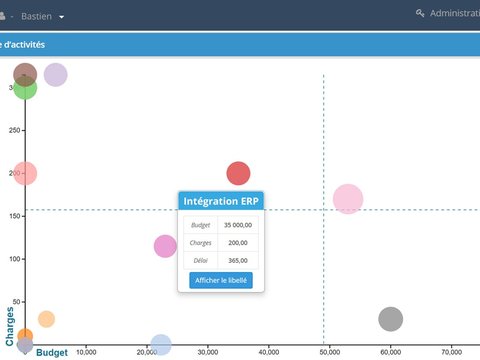Click the Budget axis label

pyautogui.click(x=52, y=353)
